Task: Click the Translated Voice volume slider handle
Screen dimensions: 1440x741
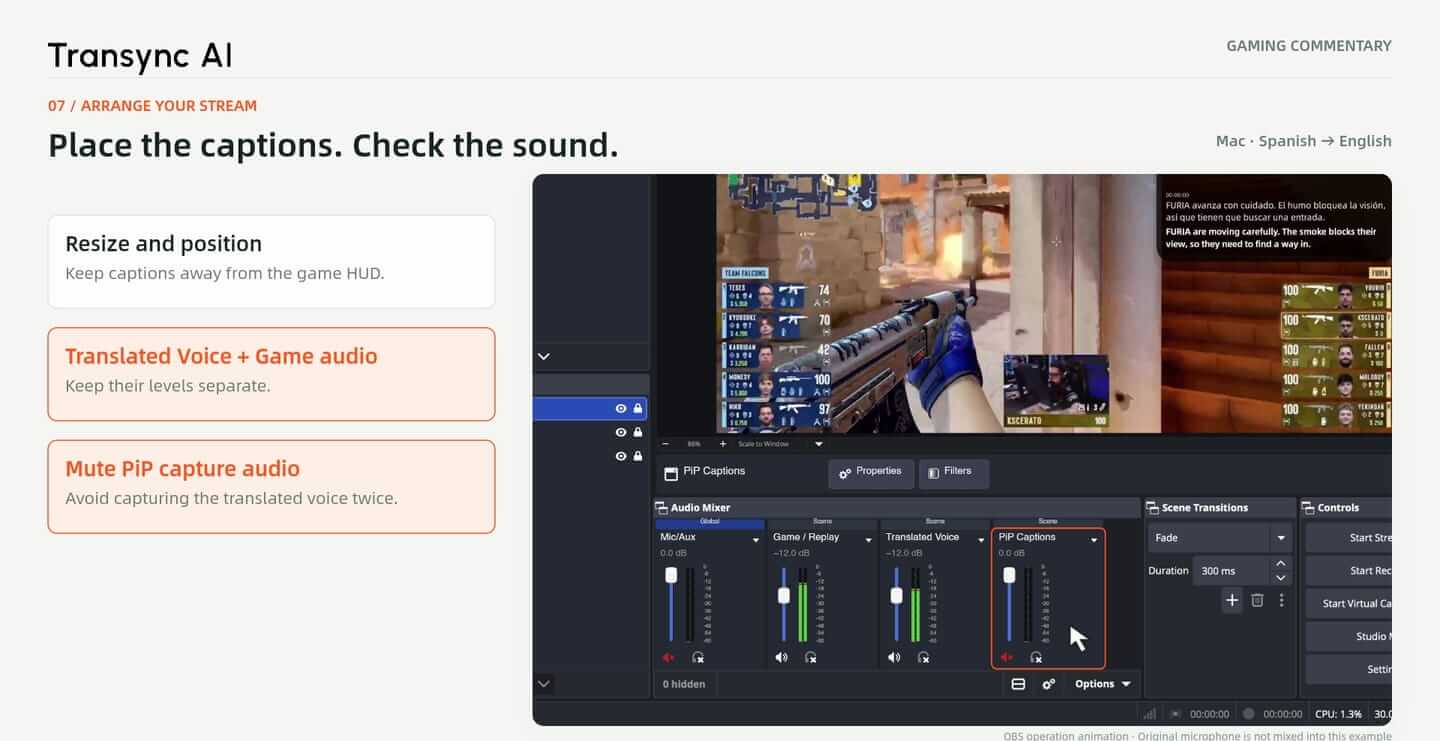Action: point(897,595)
